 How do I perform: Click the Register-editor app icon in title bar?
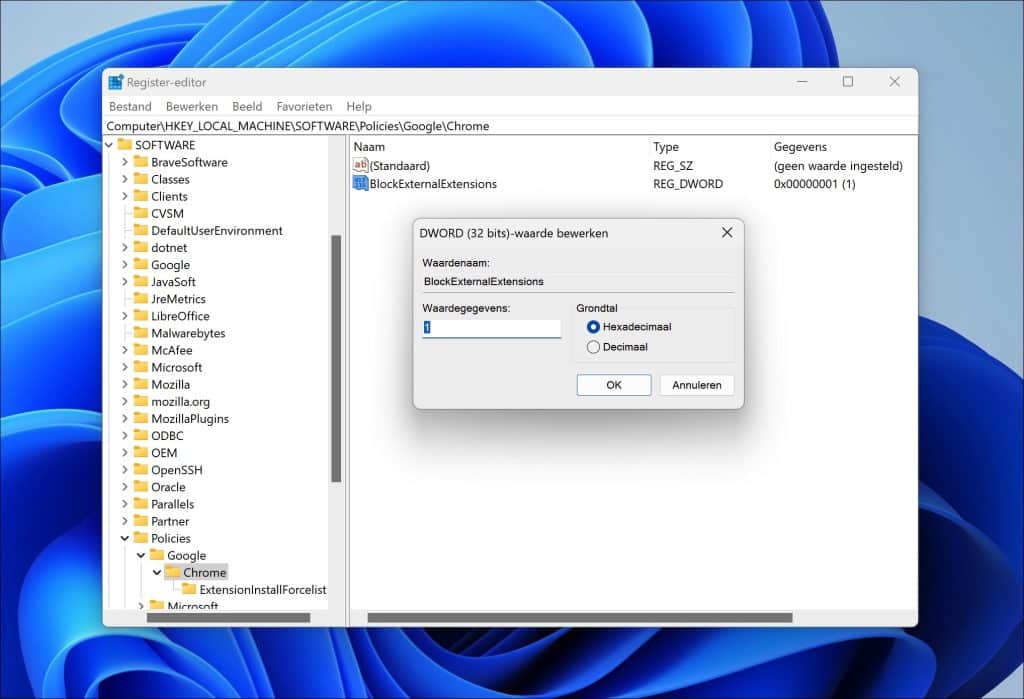[x=116, y=82]
